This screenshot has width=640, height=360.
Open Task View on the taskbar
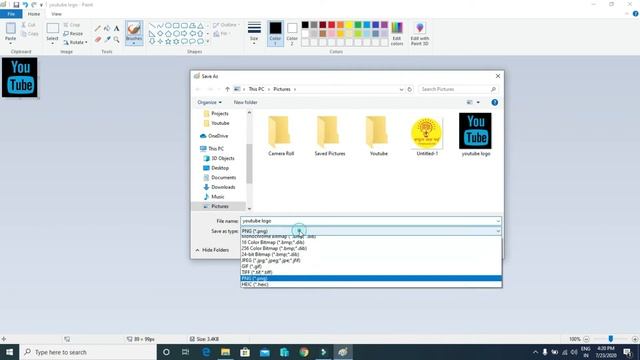pyautogui.click(x=185, y=352)
